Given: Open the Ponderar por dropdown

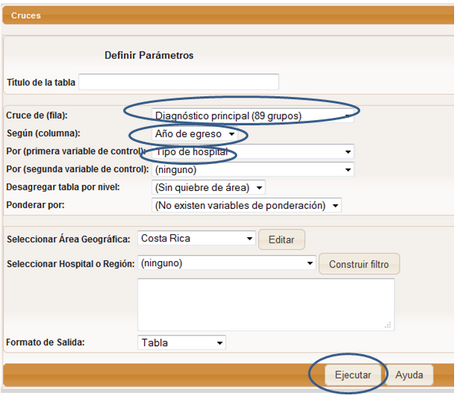Looking at the screenshot, I should pos(246,205).
